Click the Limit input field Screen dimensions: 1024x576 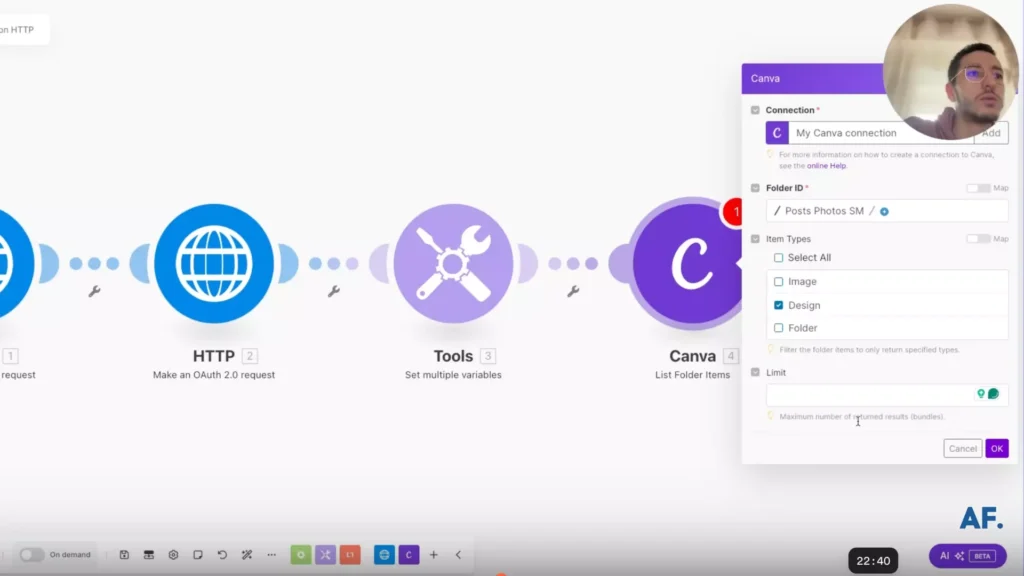pyautogui.click(x=887, y=394)
